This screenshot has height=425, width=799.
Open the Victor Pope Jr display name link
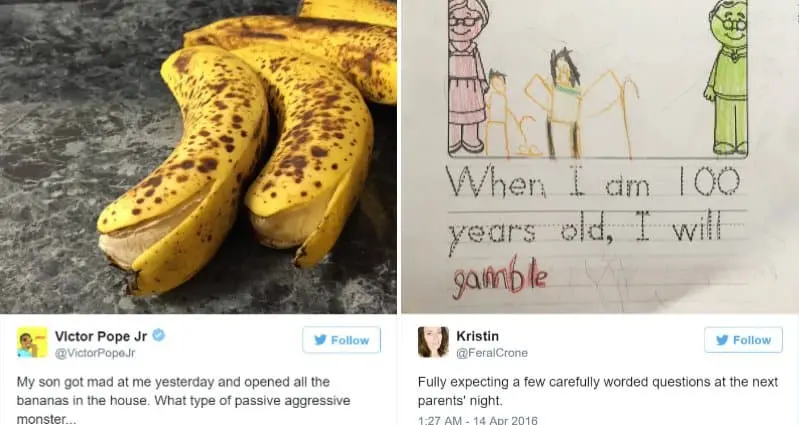tap(101, 336)
